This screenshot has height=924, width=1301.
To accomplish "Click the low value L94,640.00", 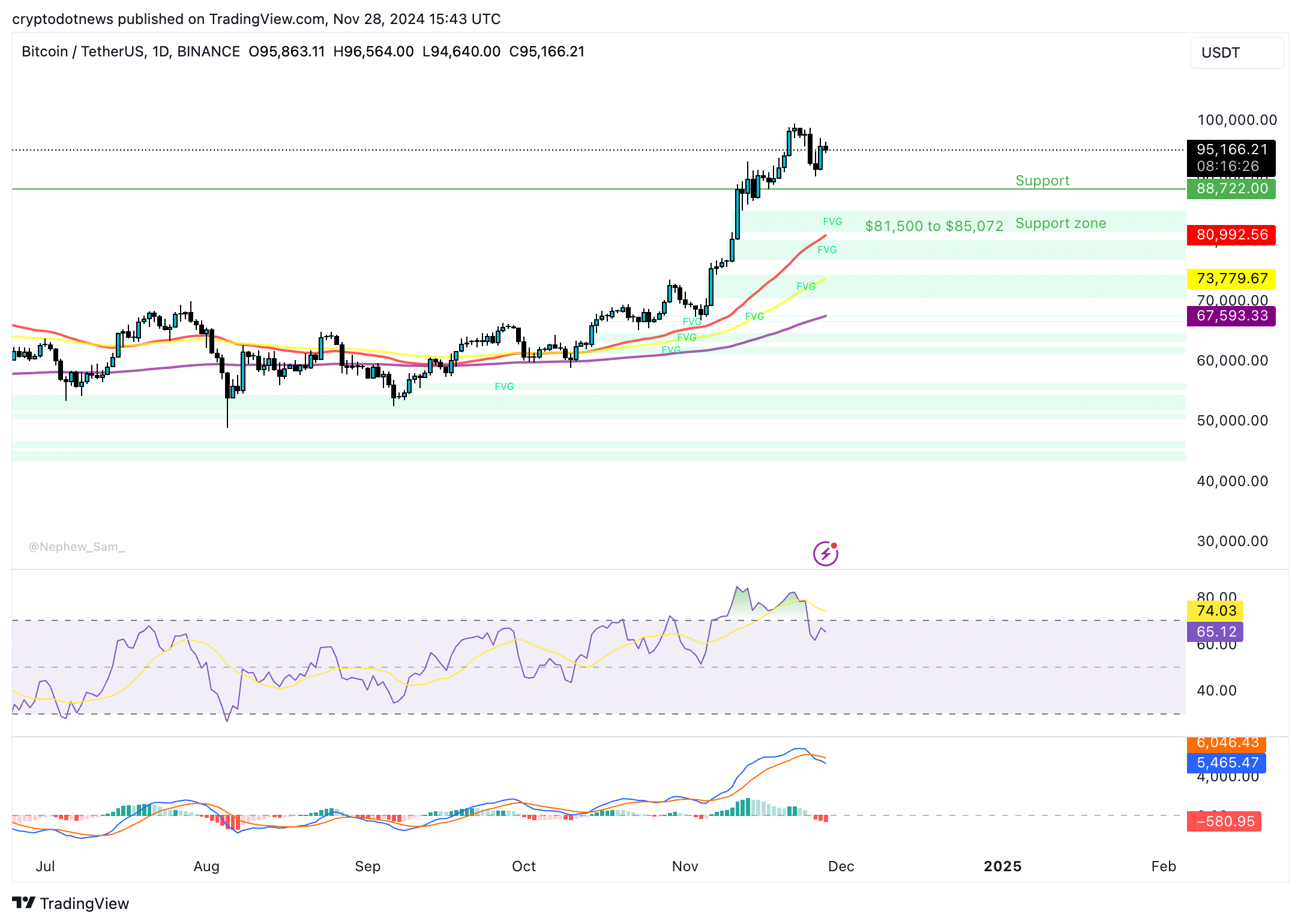I will (x=461, y=52).
